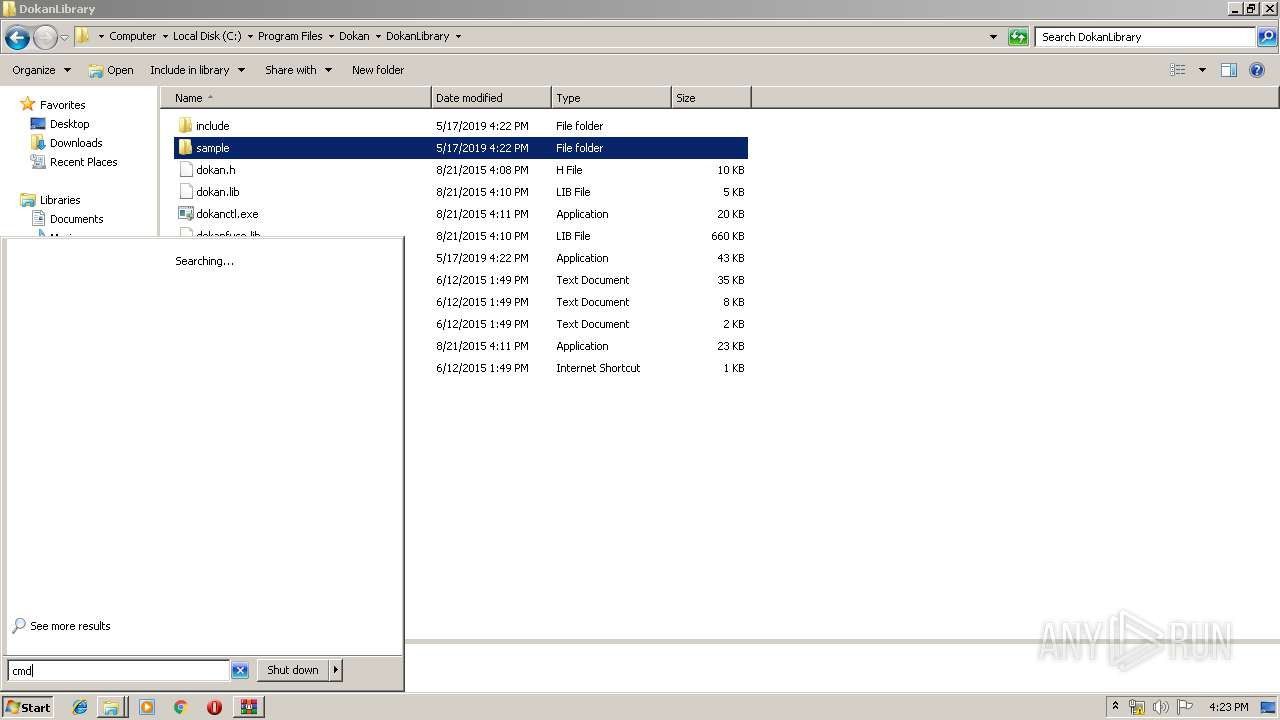The width and height of the screenshot is (1280, 720).
Task: Click the Forward navigation arrow
Action: (45, 38)
